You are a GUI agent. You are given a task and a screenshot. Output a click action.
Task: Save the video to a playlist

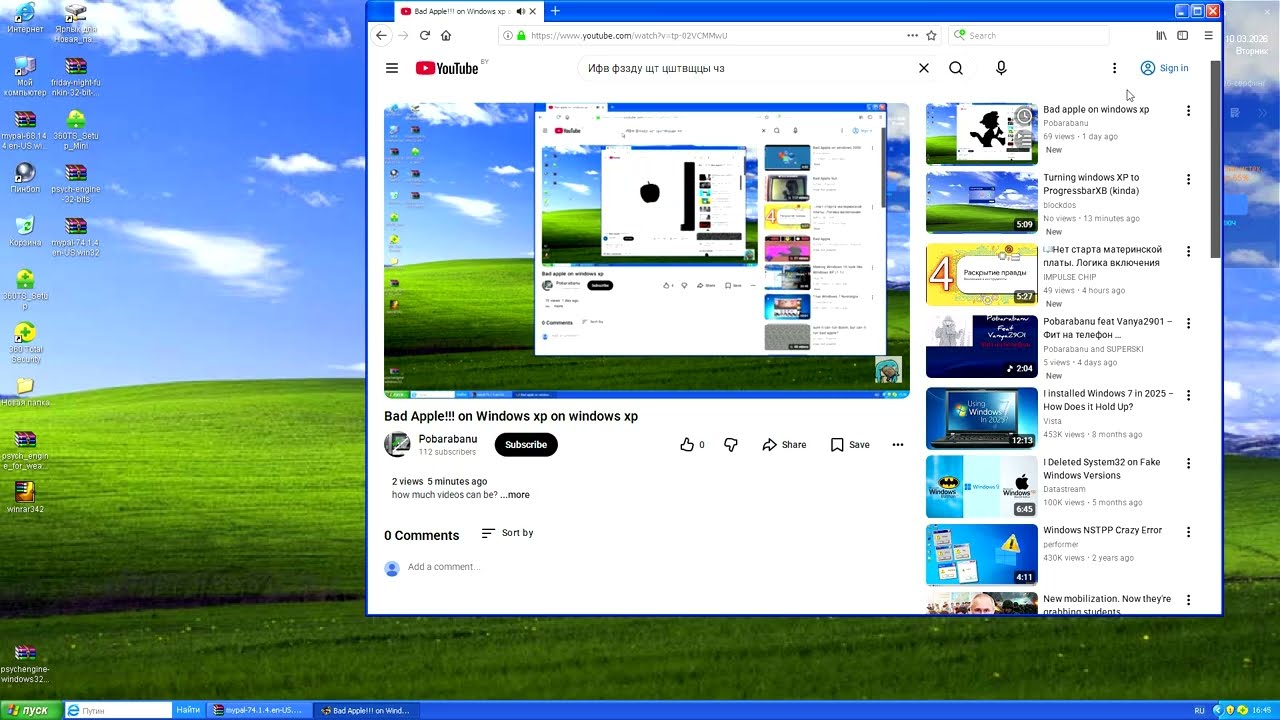[850, 445]
